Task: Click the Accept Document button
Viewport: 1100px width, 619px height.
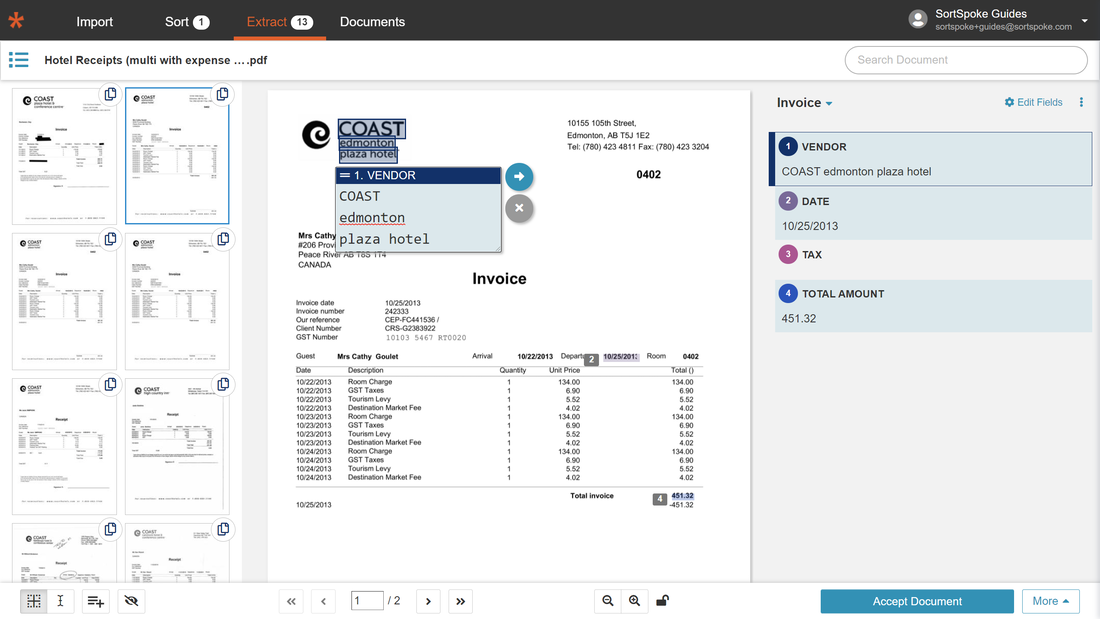Action: pyautogui.click(x=917, y=601)
